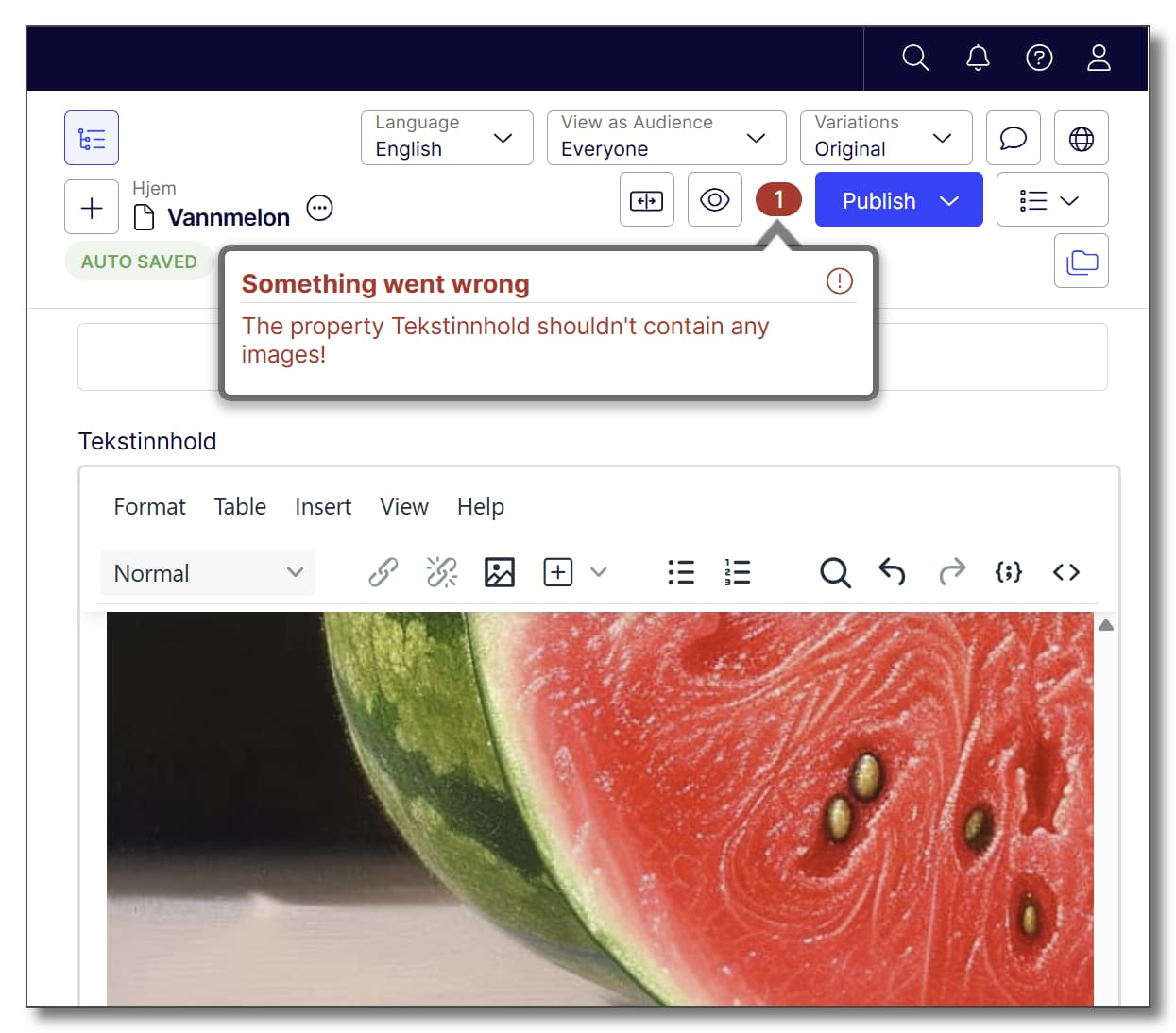Toggle numbered list formatting
The image size is (1176, 1033).
737,572
